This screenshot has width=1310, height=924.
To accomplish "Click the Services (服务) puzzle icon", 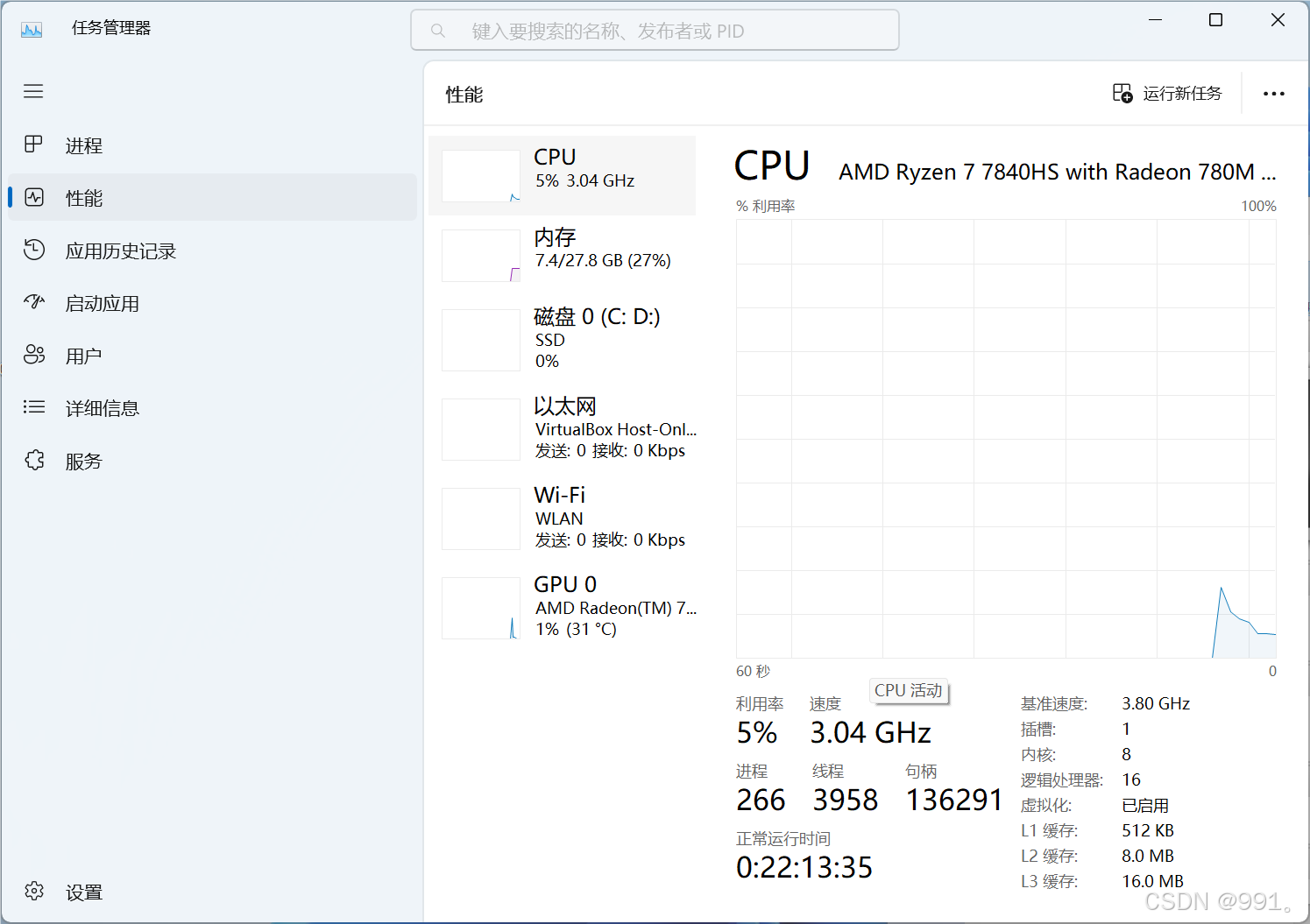I will pos(34,460).
